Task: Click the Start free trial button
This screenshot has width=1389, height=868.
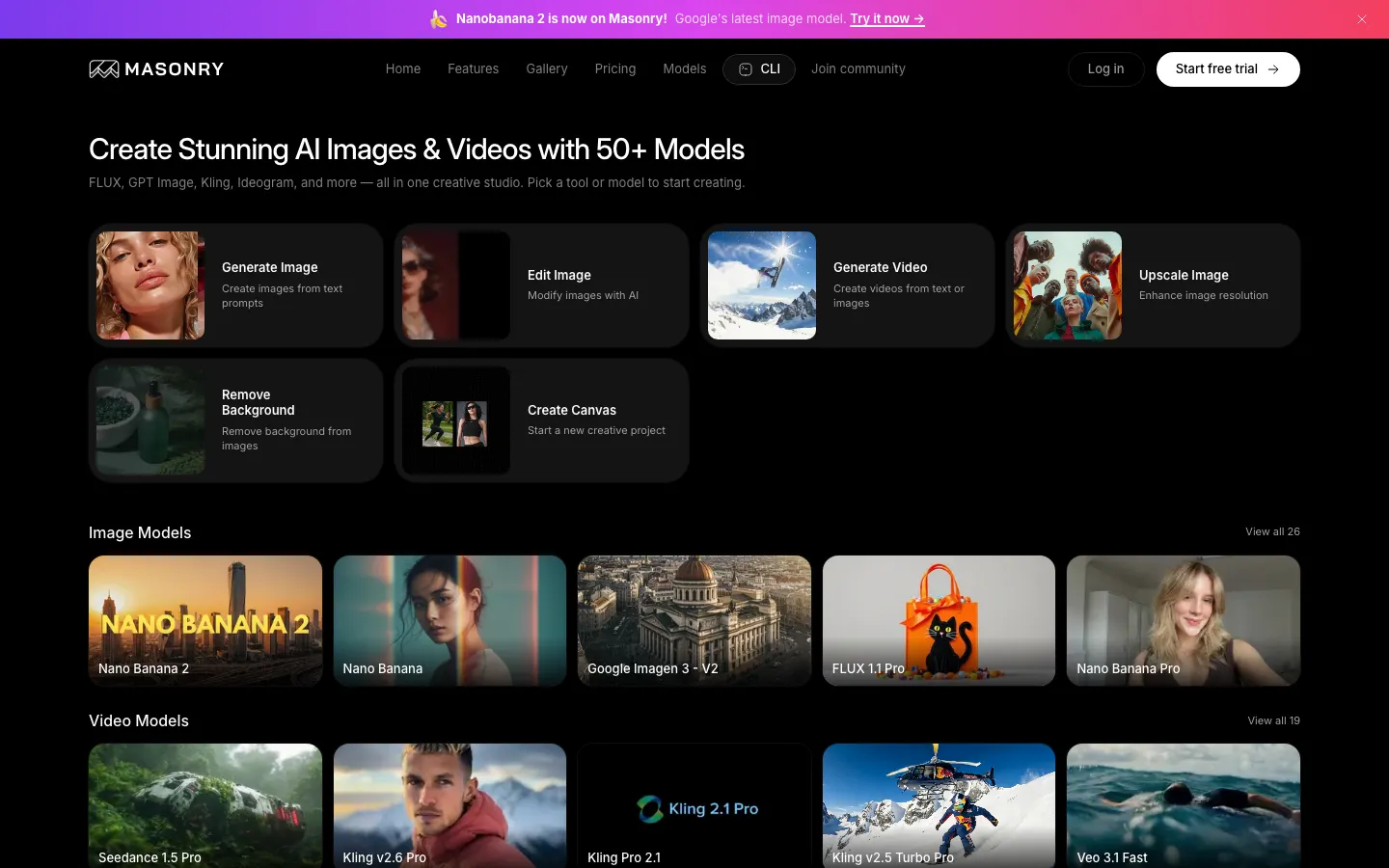Action: [1227, 69]
